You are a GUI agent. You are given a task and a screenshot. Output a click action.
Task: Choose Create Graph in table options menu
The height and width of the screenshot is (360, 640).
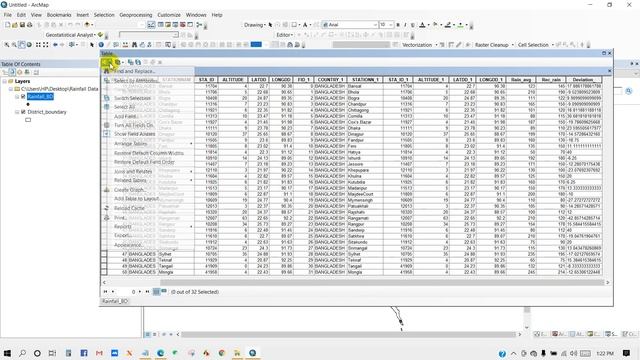(x=148, y=190)
